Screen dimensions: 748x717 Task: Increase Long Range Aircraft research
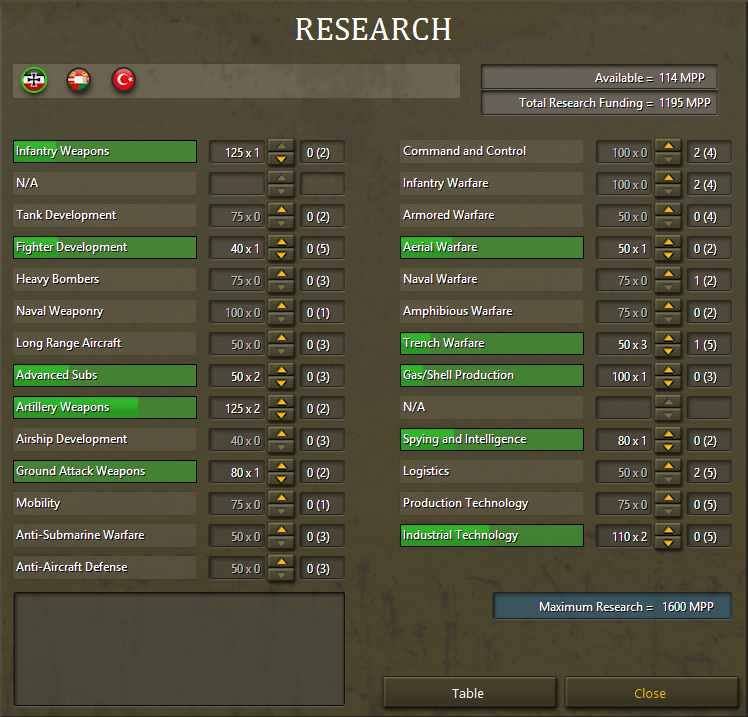(x=281, y=338)
